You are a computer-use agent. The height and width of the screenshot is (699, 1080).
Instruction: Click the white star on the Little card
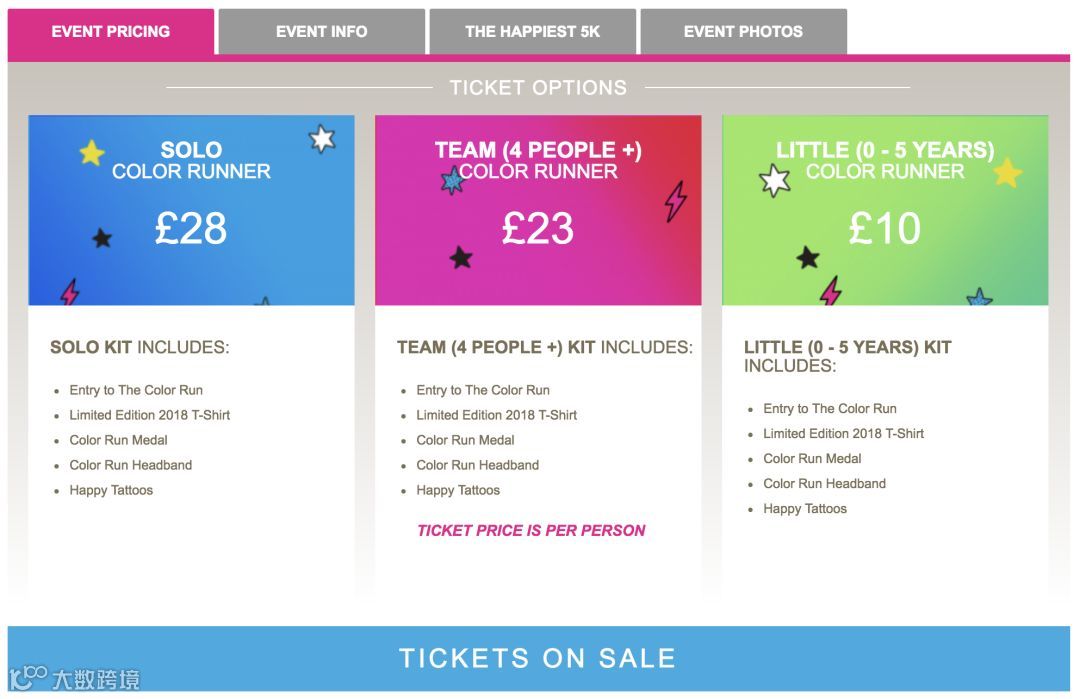[x=775, y=181]
